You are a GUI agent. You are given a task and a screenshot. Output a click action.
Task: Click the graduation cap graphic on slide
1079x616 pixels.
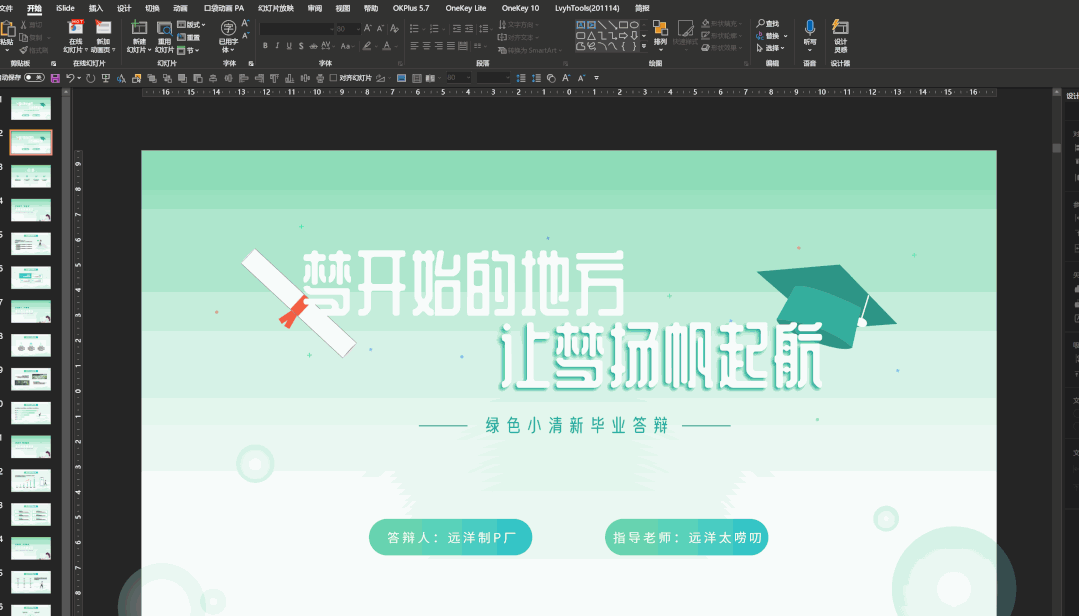(x=826, y=305)
